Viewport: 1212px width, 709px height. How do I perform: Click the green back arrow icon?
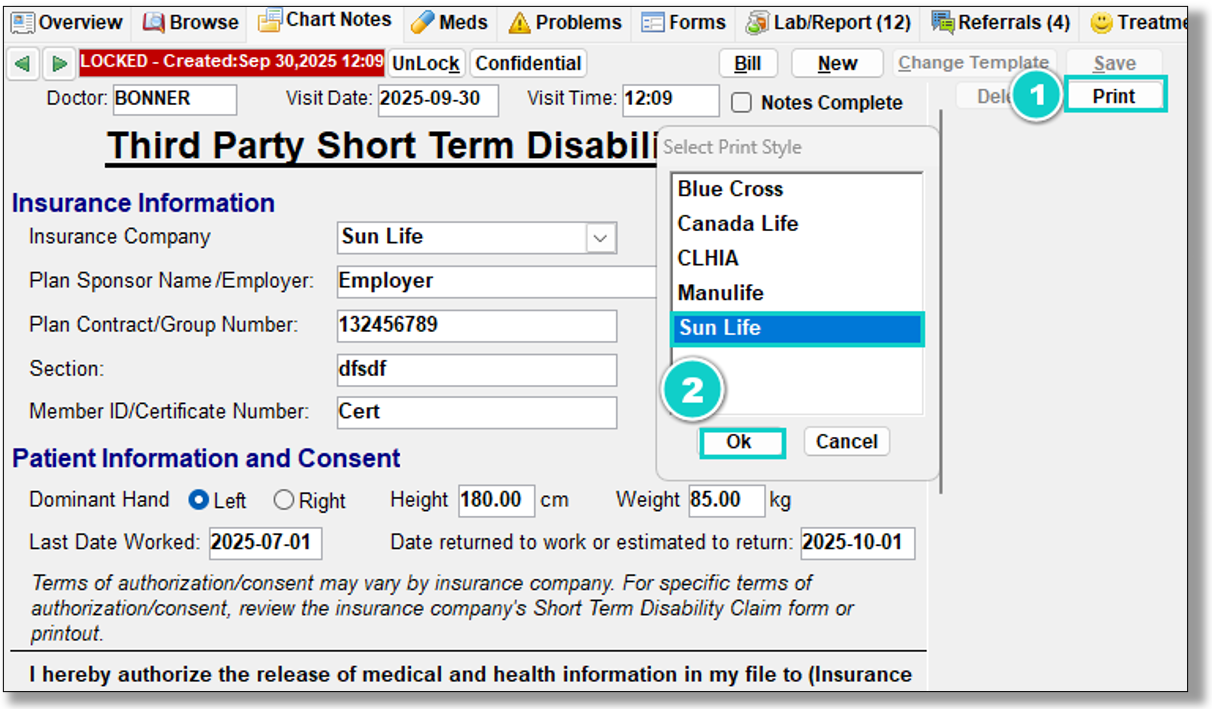(x=23, y=64)
